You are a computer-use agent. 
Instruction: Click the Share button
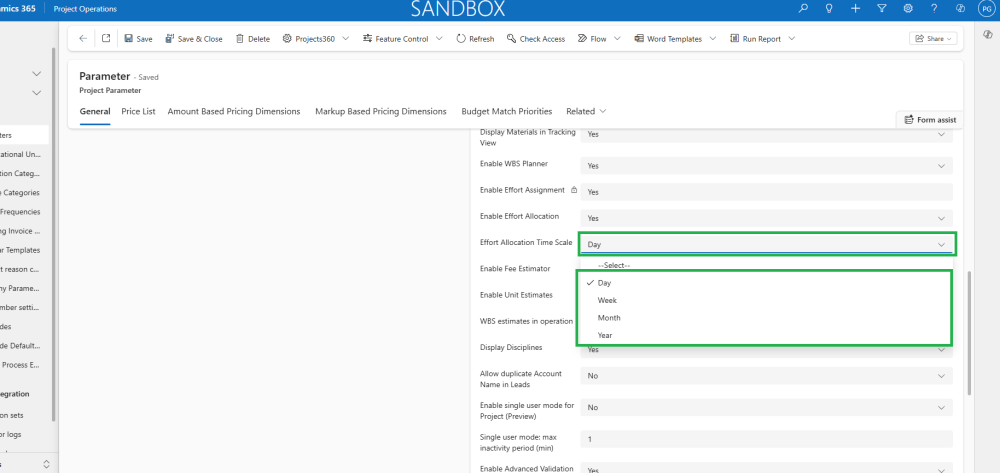pyautogui.click(x=933, y=39)
